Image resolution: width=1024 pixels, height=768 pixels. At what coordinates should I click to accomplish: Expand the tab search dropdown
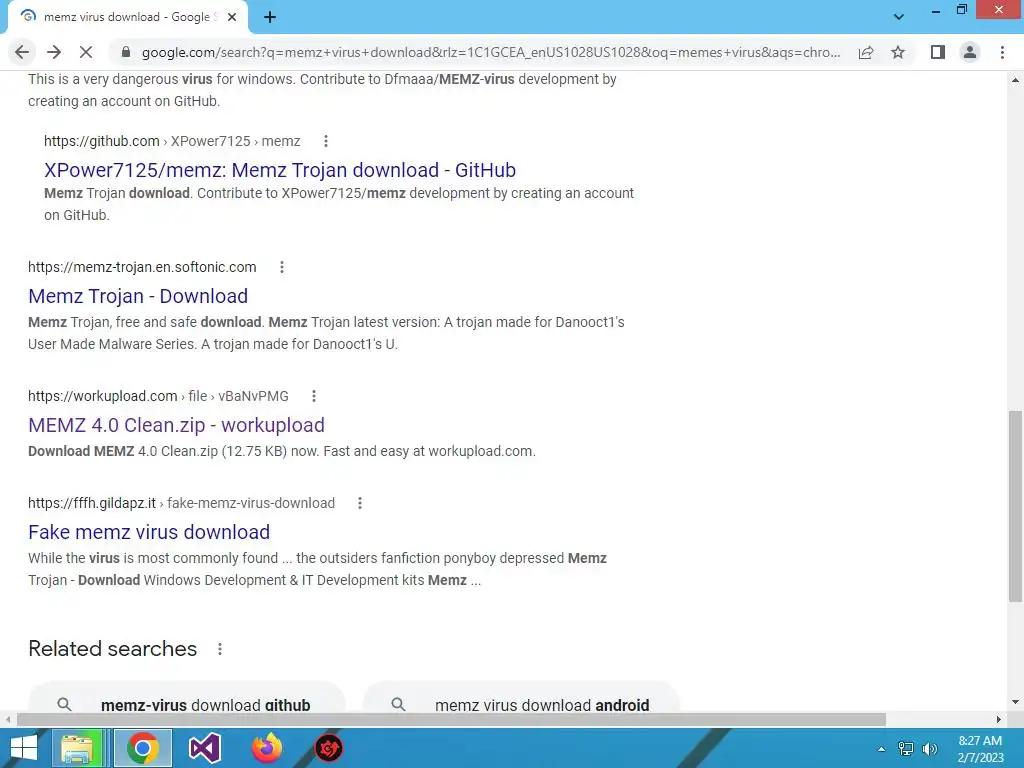[x=899, y=16]
